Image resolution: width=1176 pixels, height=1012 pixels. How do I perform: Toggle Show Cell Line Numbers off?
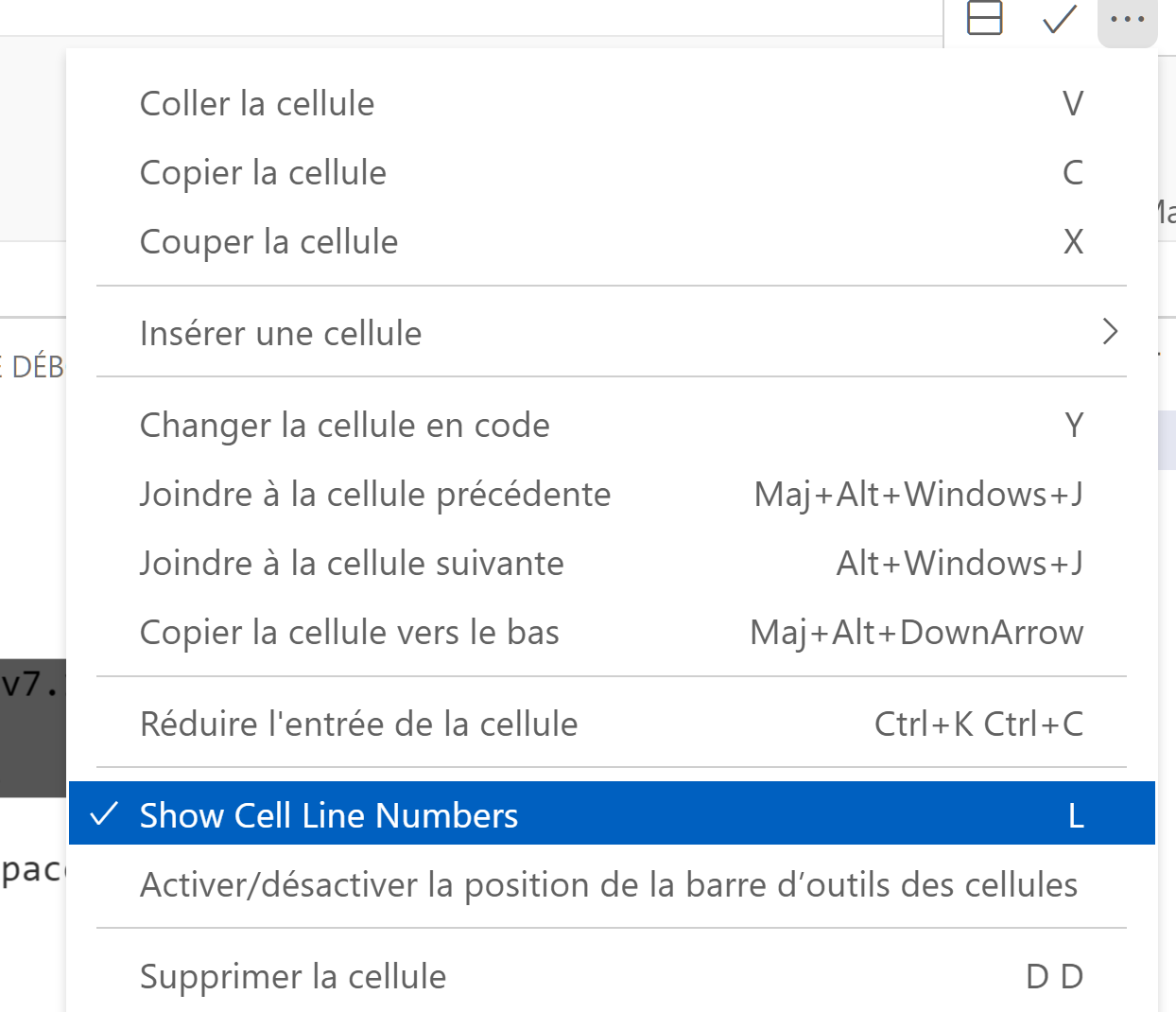tap(329, 814)
